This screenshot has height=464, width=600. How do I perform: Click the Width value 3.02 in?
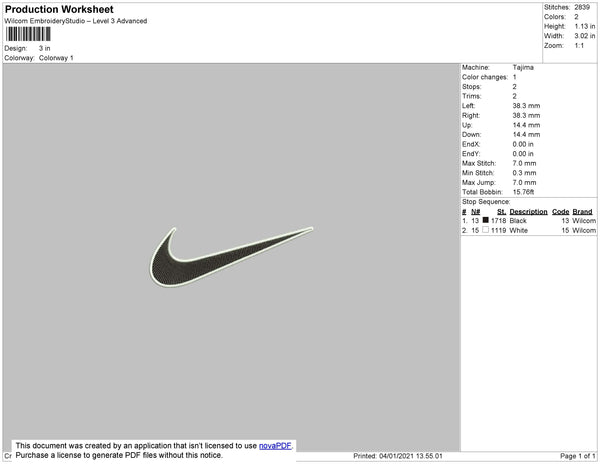coord(585,36)
